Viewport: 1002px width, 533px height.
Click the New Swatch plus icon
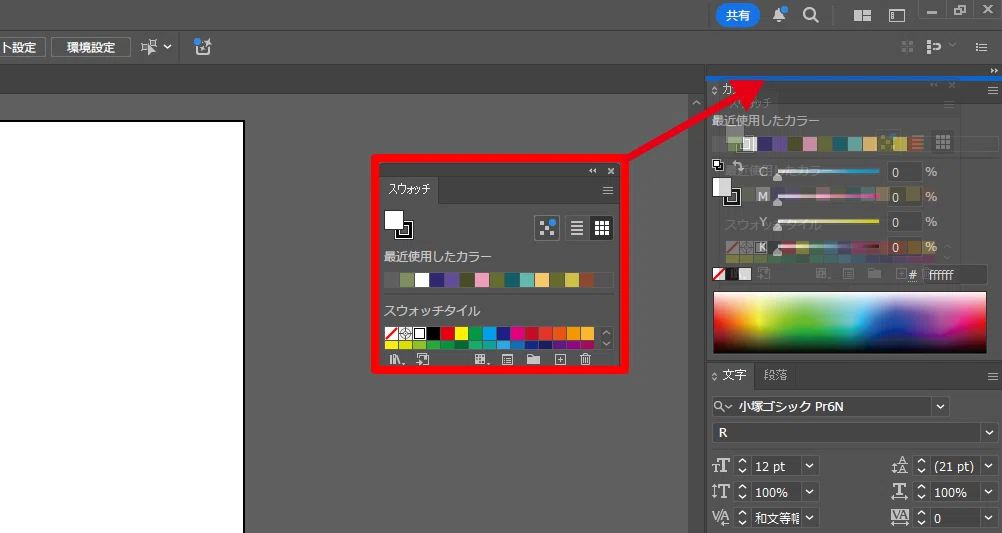560,360
